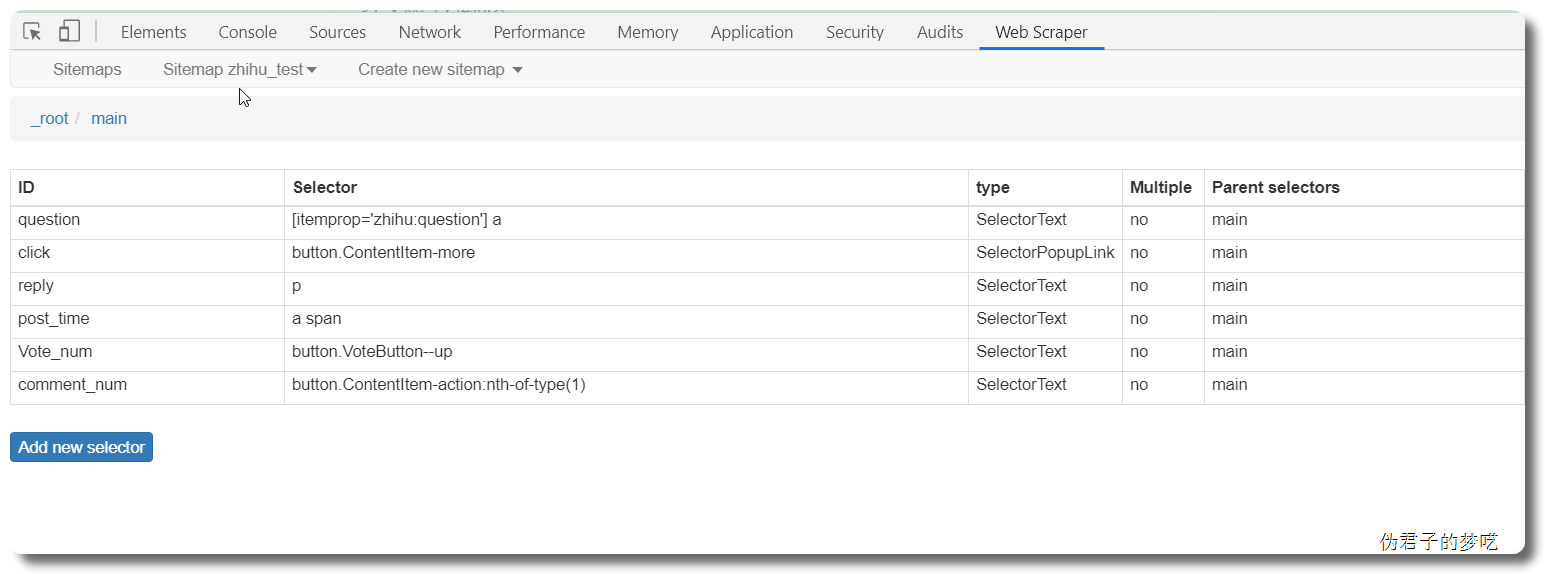Navigate to the _root breadcrumb link

[49, 118]
